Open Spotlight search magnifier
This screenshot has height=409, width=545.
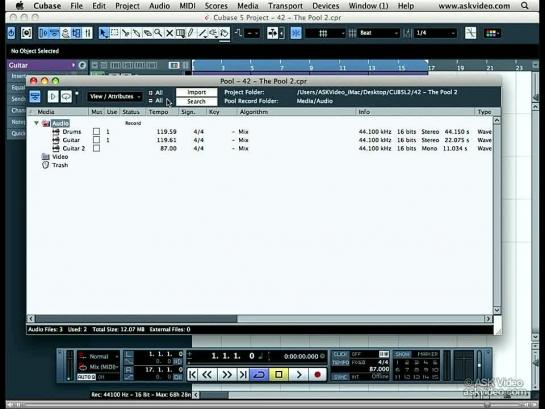coord(525,6)
